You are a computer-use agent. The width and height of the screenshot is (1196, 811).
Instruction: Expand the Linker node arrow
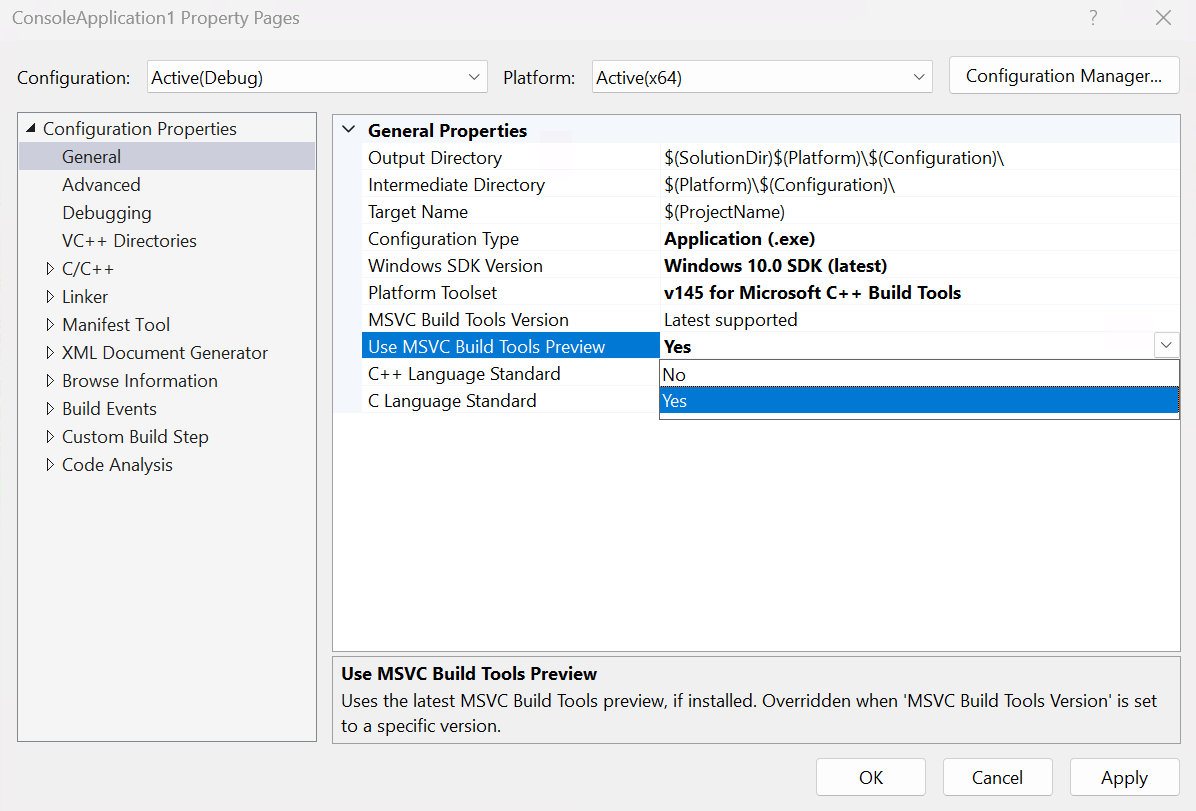[x=50, y=297]
